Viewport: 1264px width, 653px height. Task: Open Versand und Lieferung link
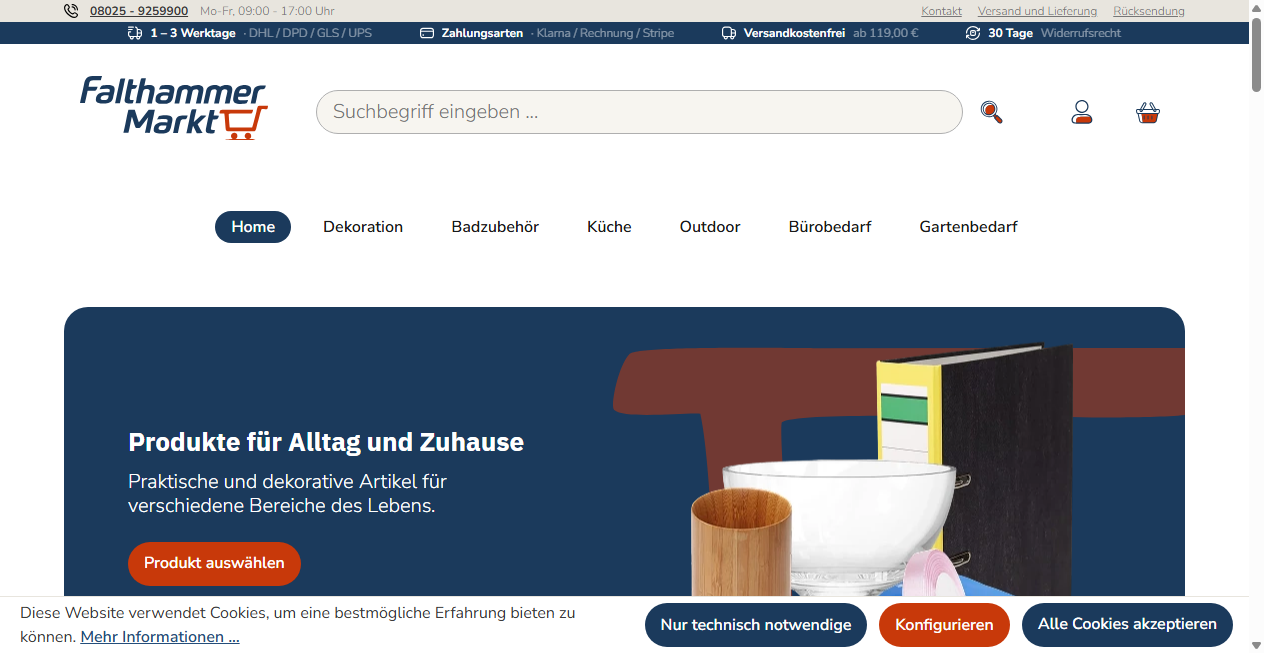1037,11
